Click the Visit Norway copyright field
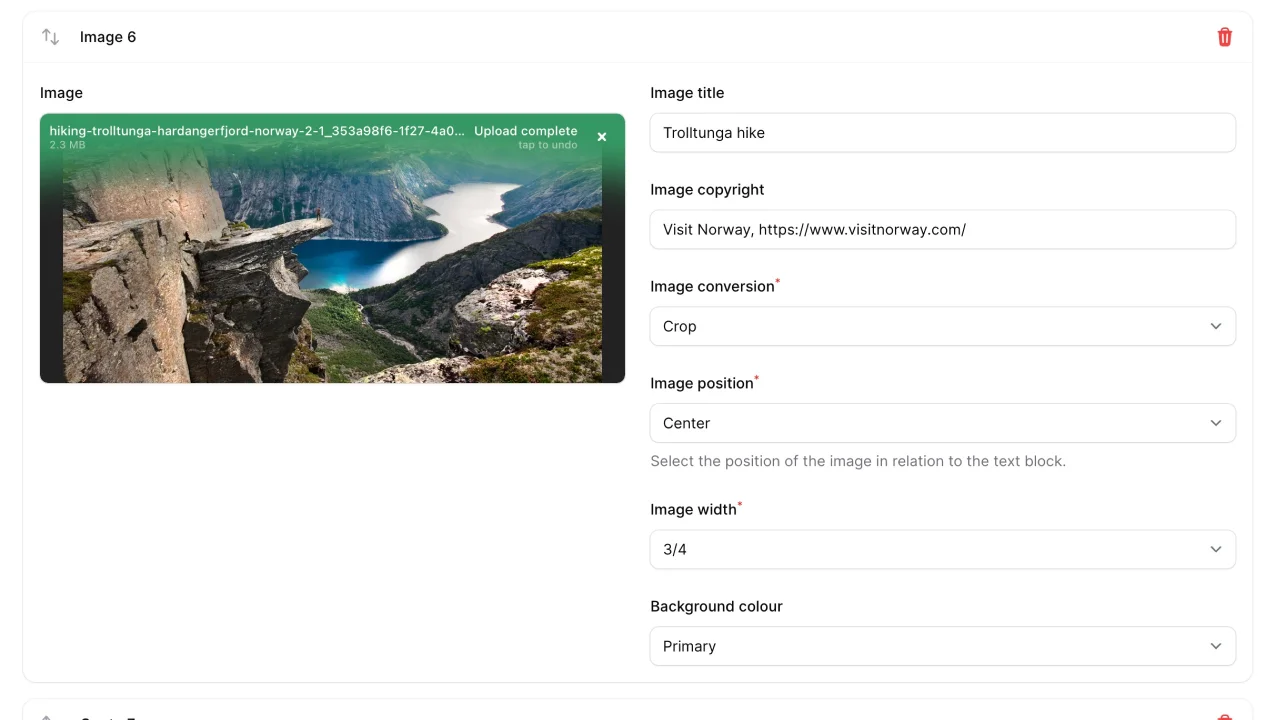The height and width of the screenshot is (720, 1280). 942,229
